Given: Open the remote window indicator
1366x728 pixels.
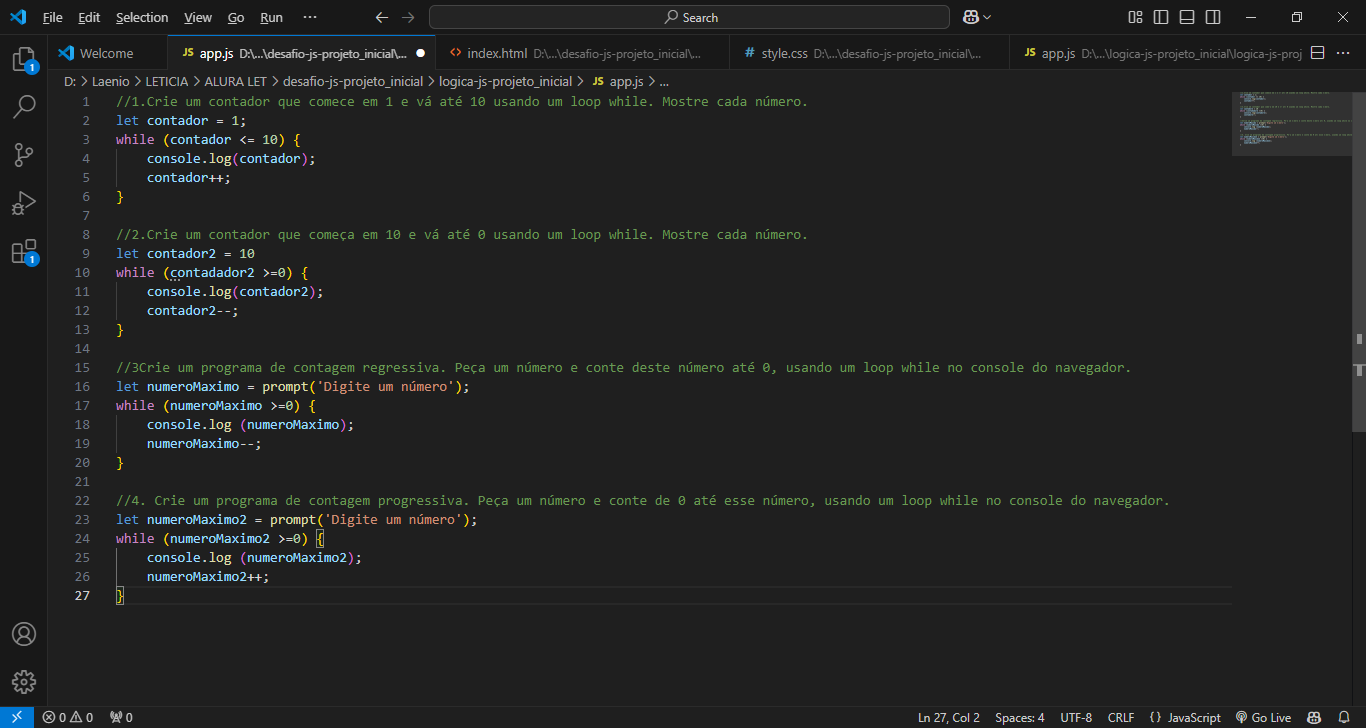Looking at the screenshot, I should [x=17, y=717].
